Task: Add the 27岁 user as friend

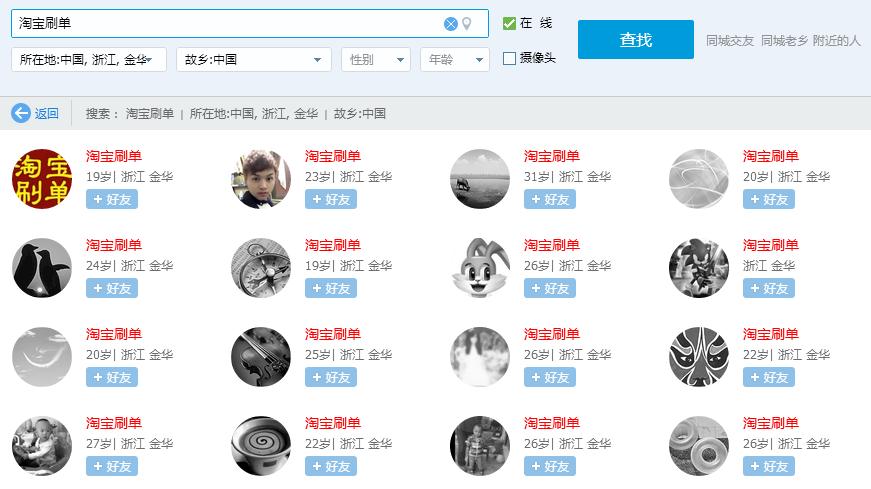Action: (112, 466)
